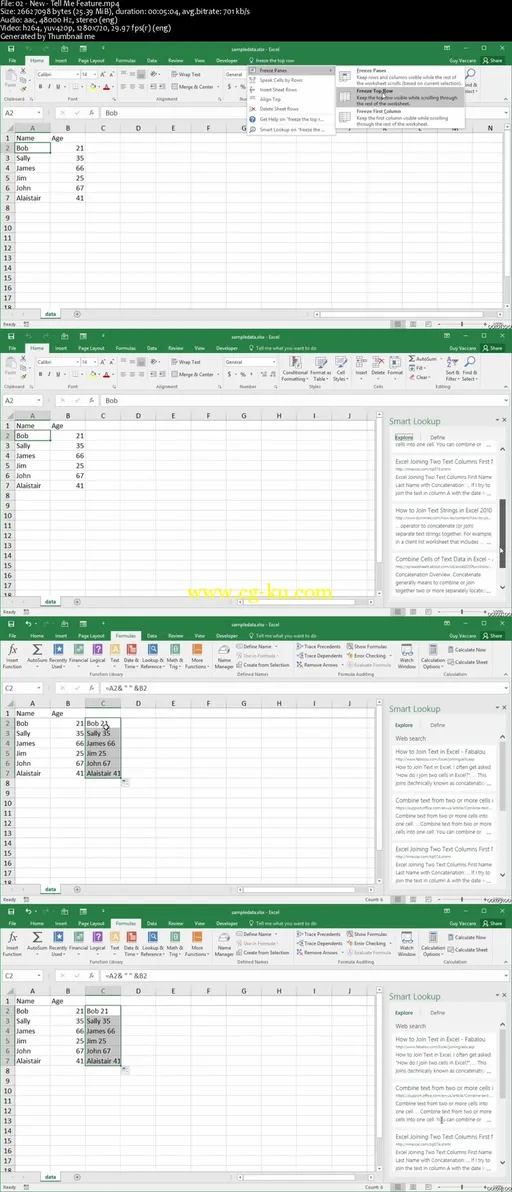Open result 'How to Join Text Strings in Excel 2010'
Viewport: 512px width, 1192px height.
(444, 510)
